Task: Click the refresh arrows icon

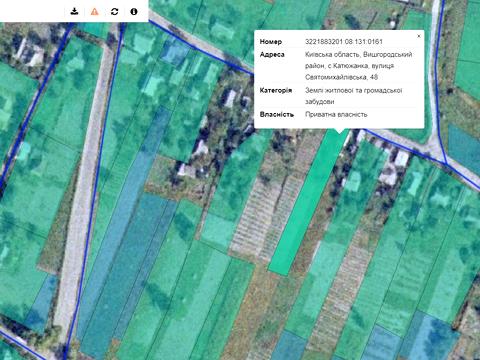Action: 114,11
